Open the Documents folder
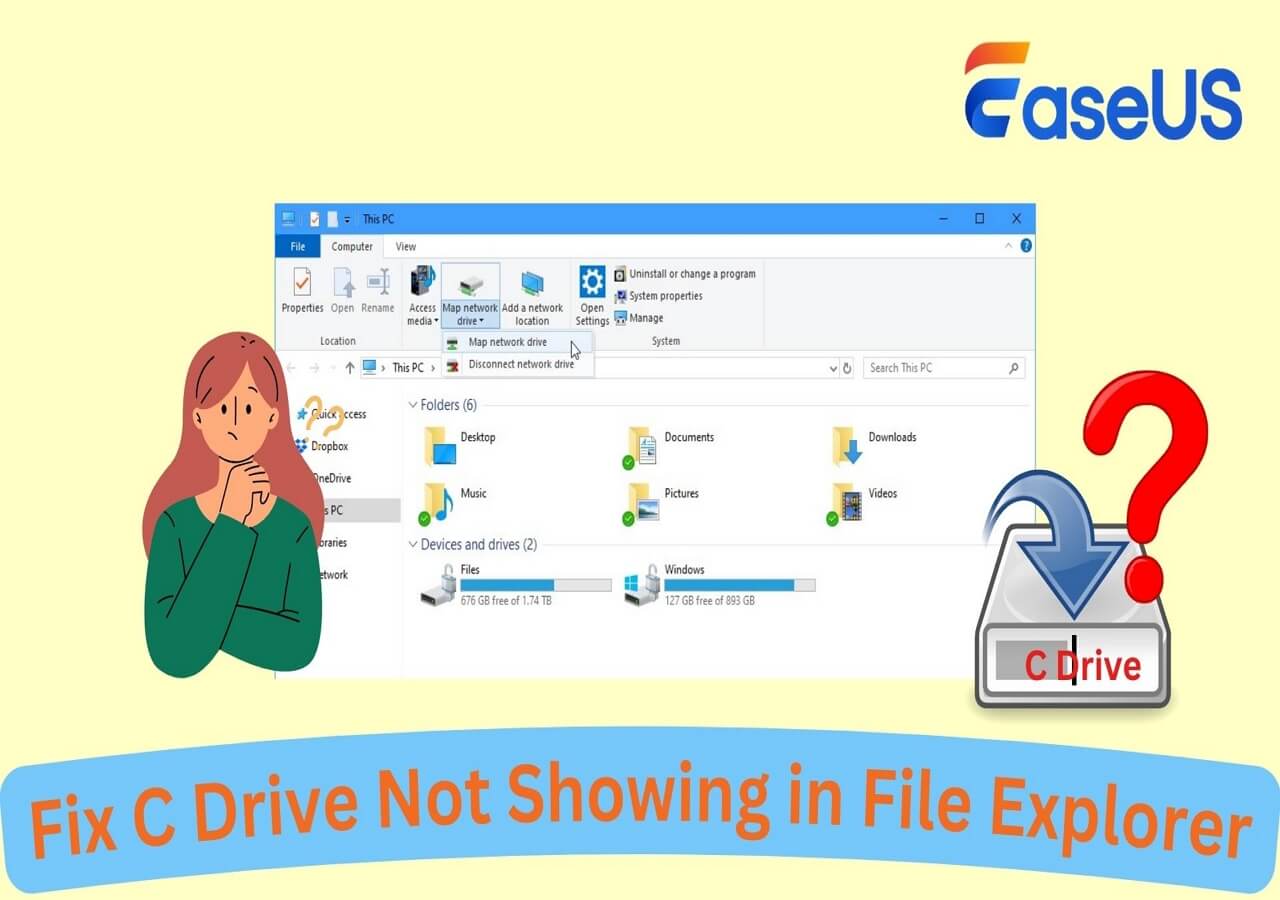 tap(670, 446)
